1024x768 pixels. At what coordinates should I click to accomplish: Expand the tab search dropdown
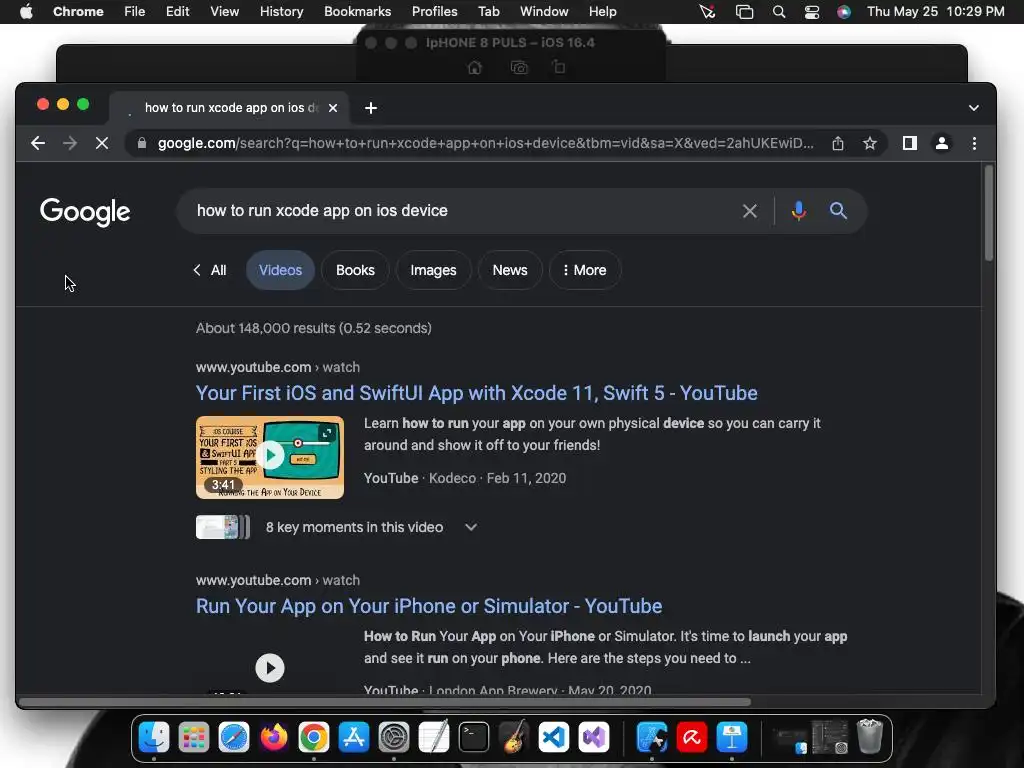973,108
